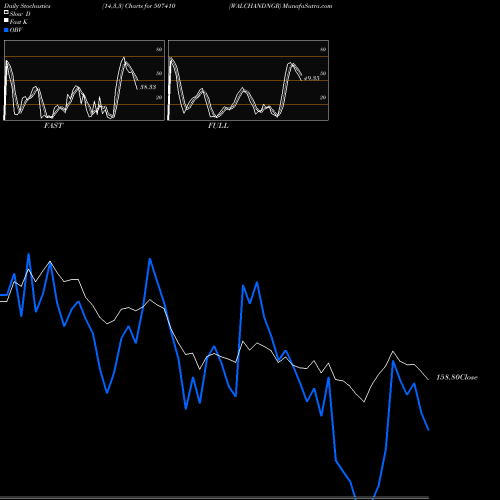This screenshot has width=500, height=500.
Task: Click the 49.33 value on FULL chart
Action: click(x=312, y=78)
